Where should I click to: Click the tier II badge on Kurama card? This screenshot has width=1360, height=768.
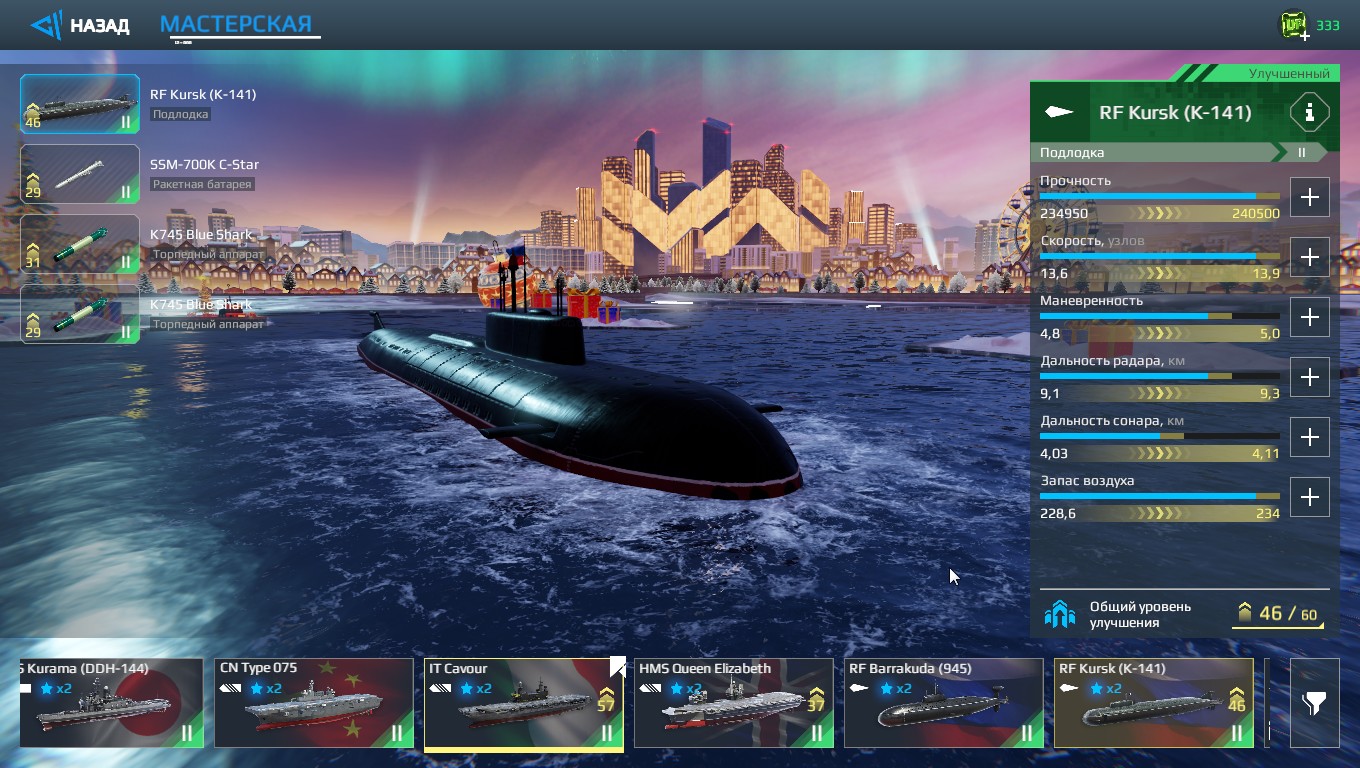tap(186, 733)
